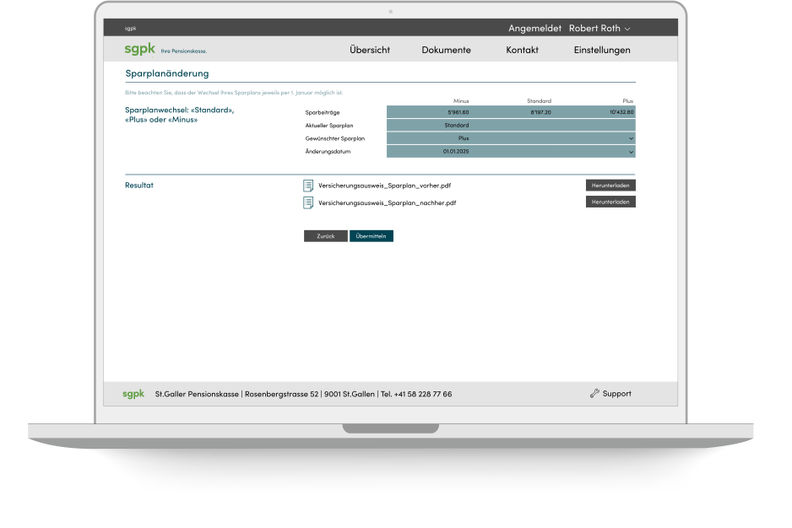
Task: Expand the Robert Roth user menu
Action: pos(600,28)
